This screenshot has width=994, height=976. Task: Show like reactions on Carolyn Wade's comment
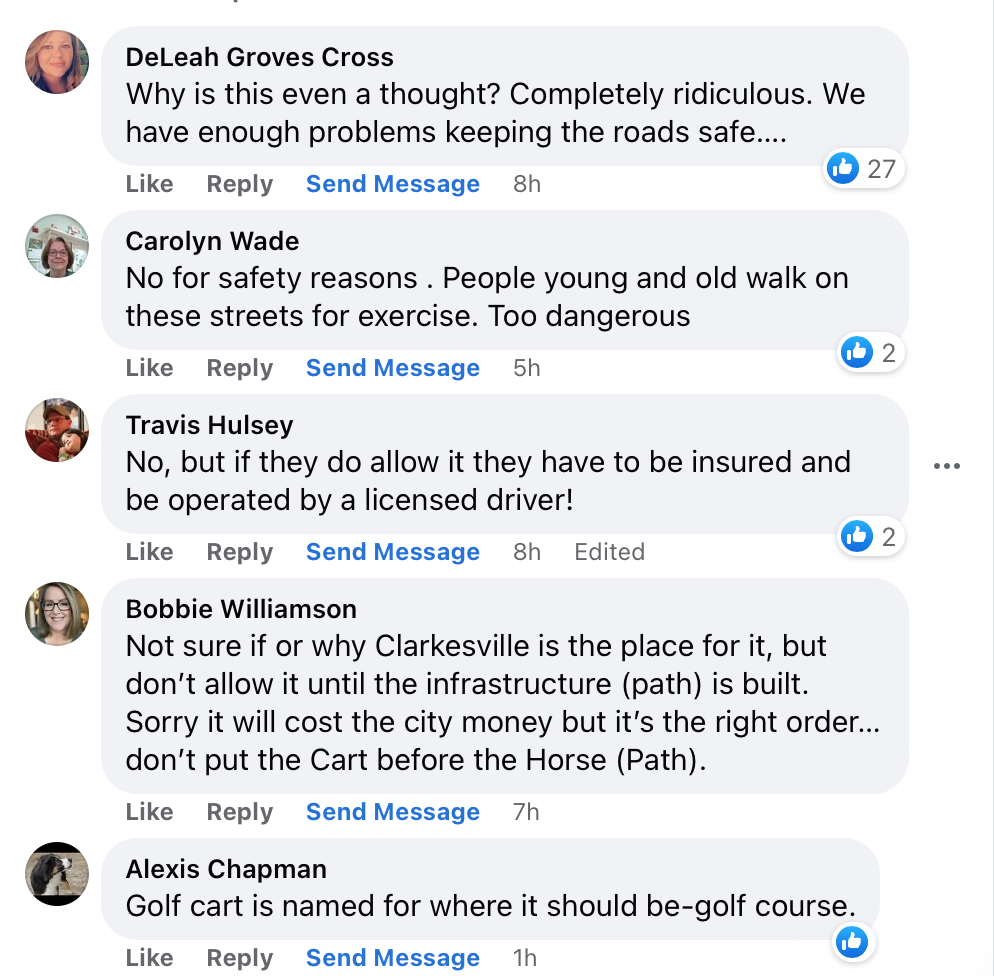(x=870, y=352)
